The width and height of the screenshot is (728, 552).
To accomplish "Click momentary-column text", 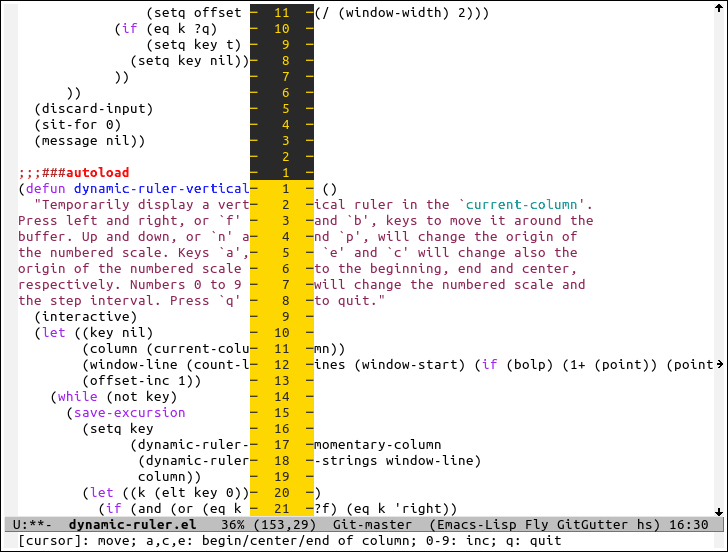I will pyautogui.click(x=377, y=445).
